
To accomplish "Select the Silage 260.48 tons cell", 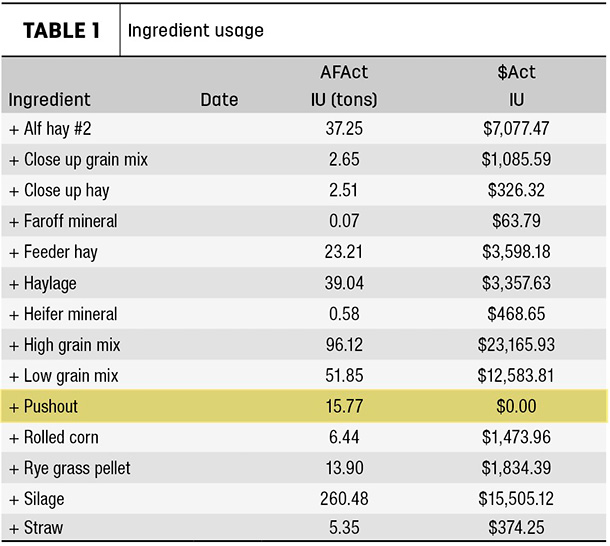I will click(344, 499).
